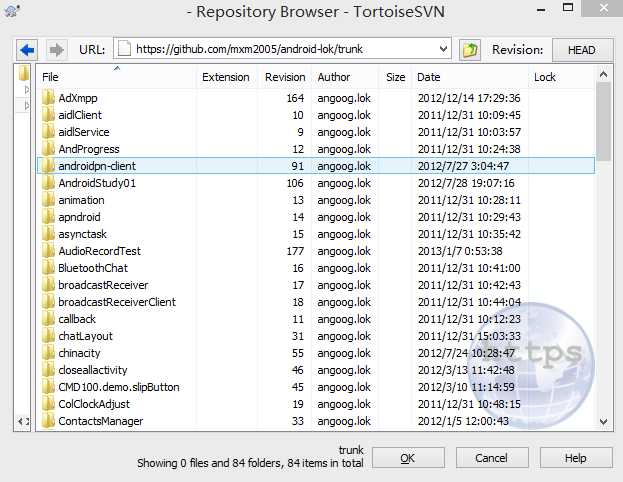Expand the second tree node triangle in left pane
623x482 pixels.
pos(27,106)
